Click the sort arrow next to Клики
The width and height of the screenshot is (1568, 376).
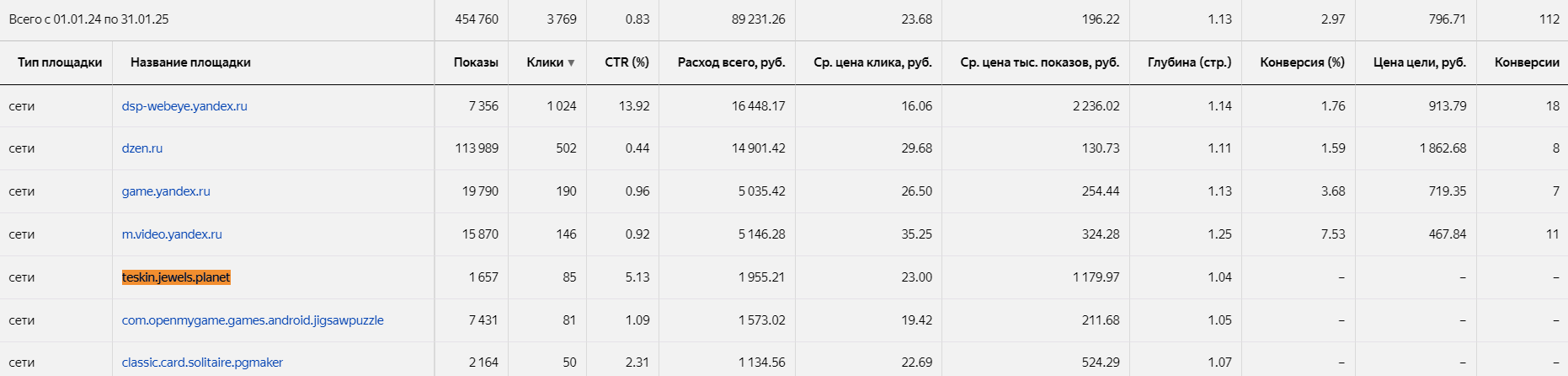571,63
